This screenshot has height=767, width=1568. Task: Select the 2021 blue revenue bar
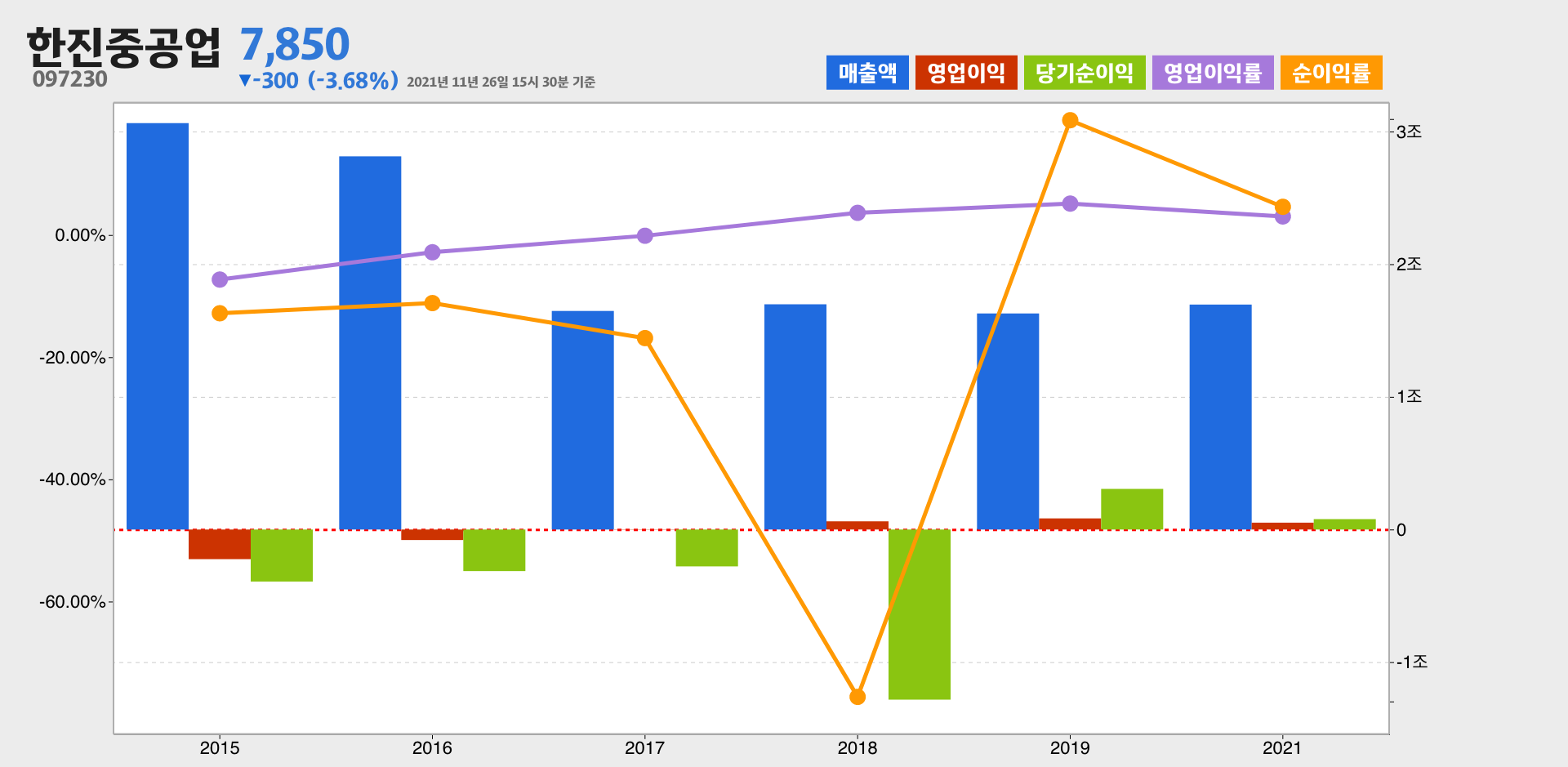(1220, 417)
